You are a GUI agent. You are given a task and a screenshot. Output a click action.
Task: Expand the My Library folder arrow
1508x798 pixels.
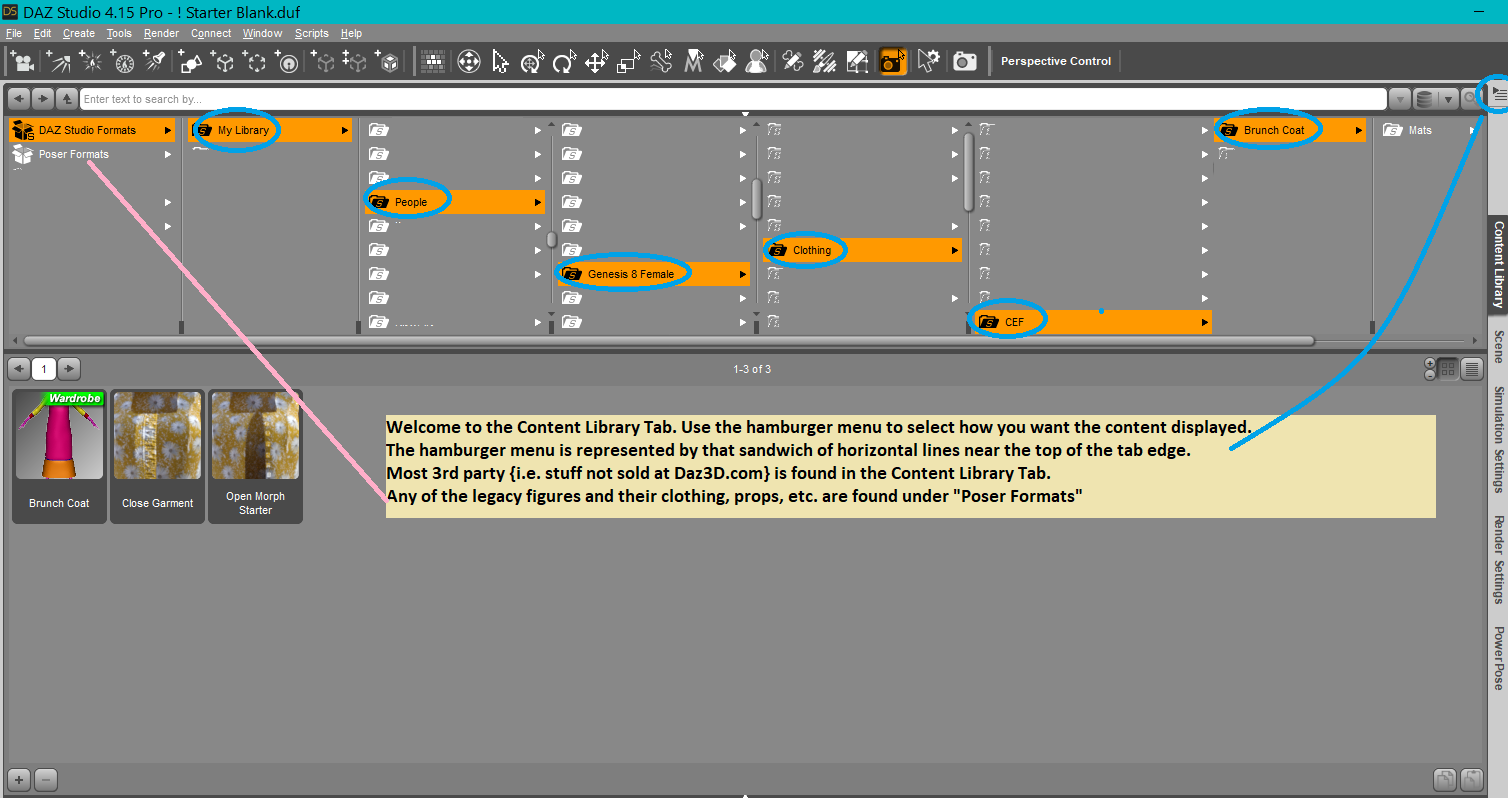pyautogui.click(x=345, y=130)
